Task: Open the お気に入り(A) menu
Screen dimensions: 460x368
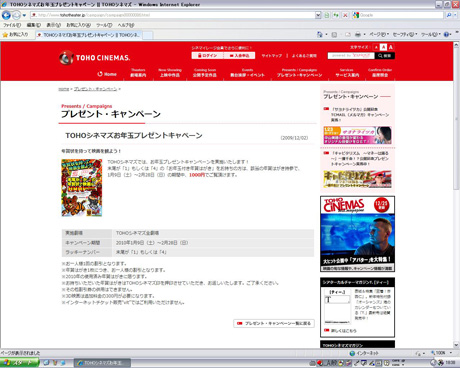Action: 78,25
